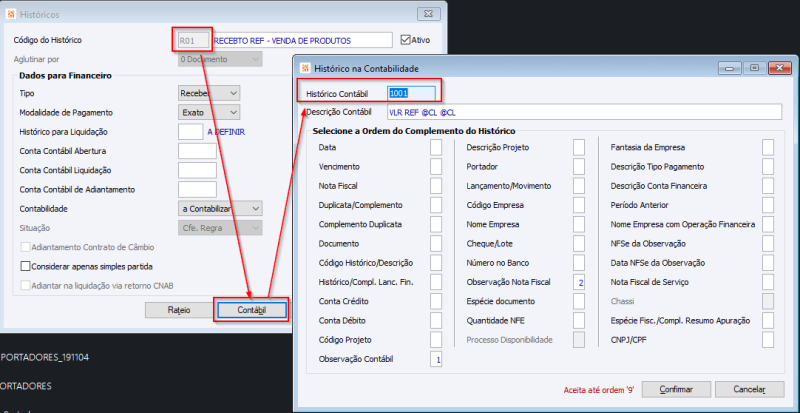800x413 pixels.
Task: Click the Complemento Duplicata order box
Action: [436, 224]
